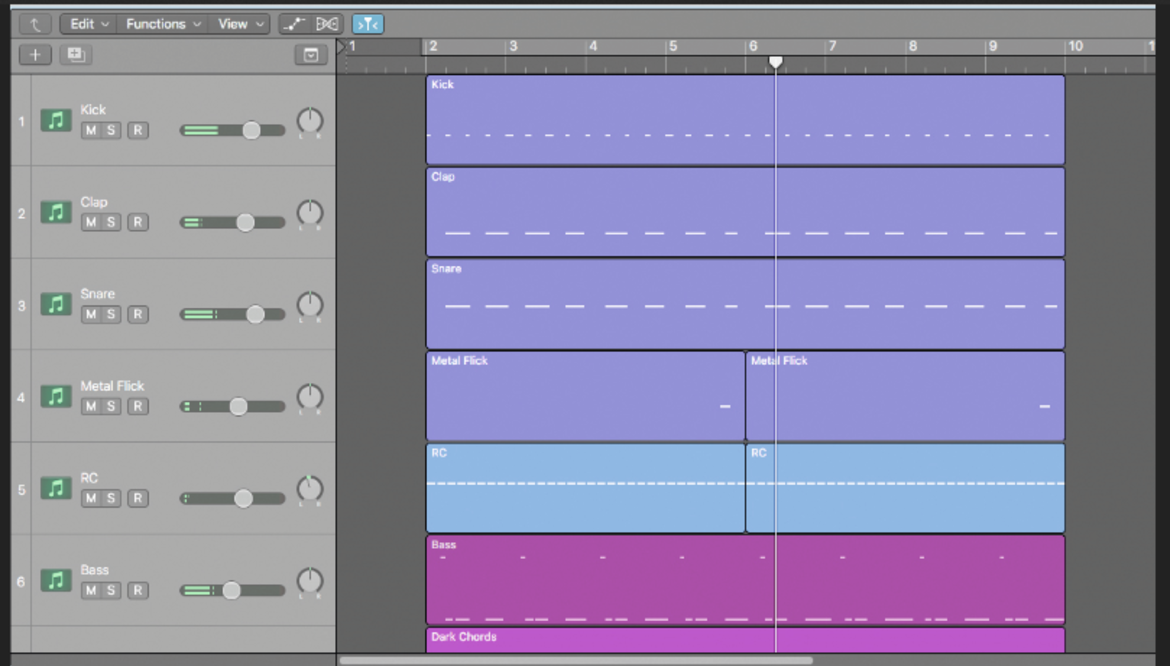
Task: Click the Metal Flick track instrument icon
Action: click(56, 396)
